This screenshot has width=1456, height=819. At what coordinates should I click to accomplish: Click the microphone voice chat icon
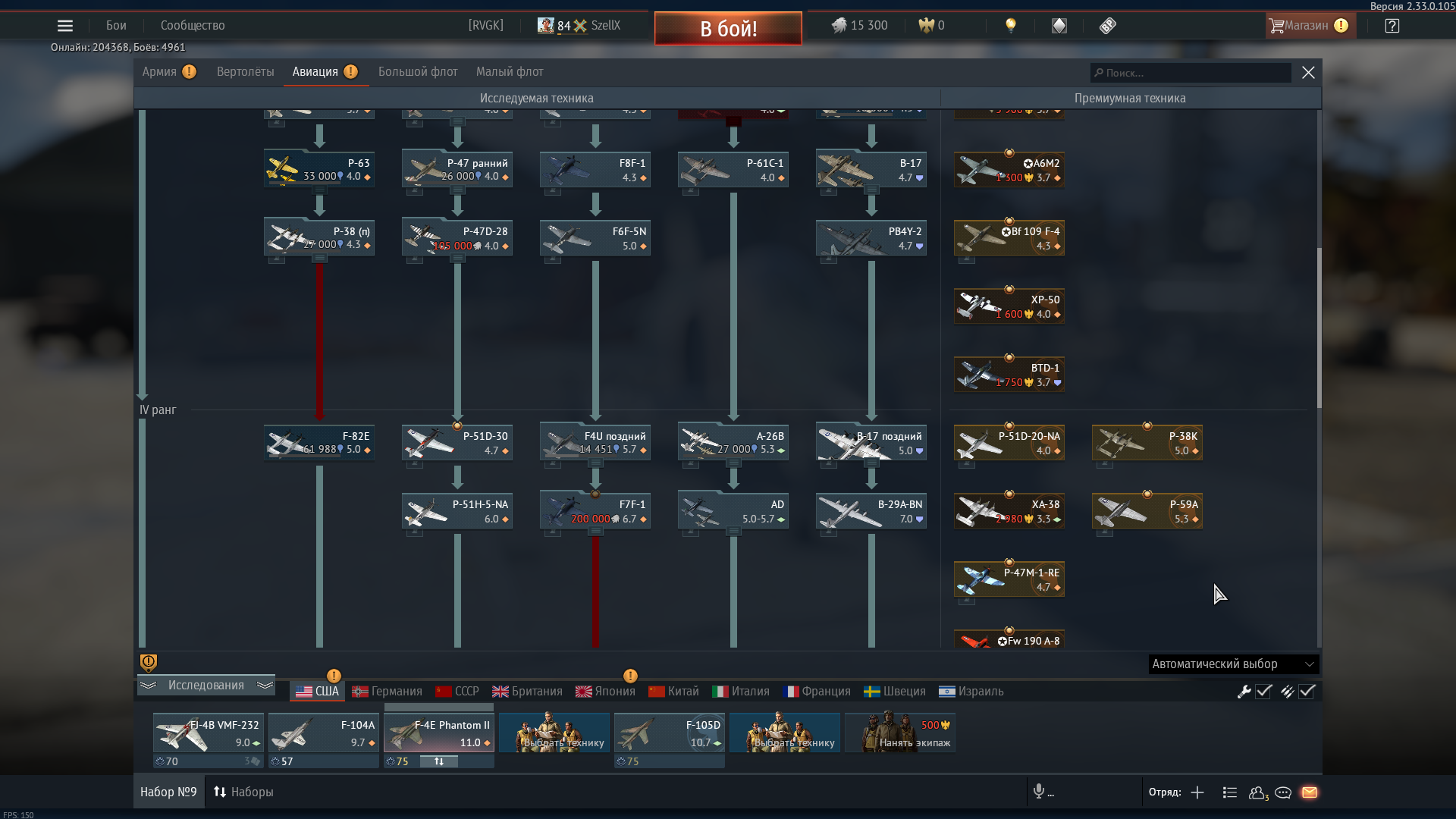[x=1039, y=792]
